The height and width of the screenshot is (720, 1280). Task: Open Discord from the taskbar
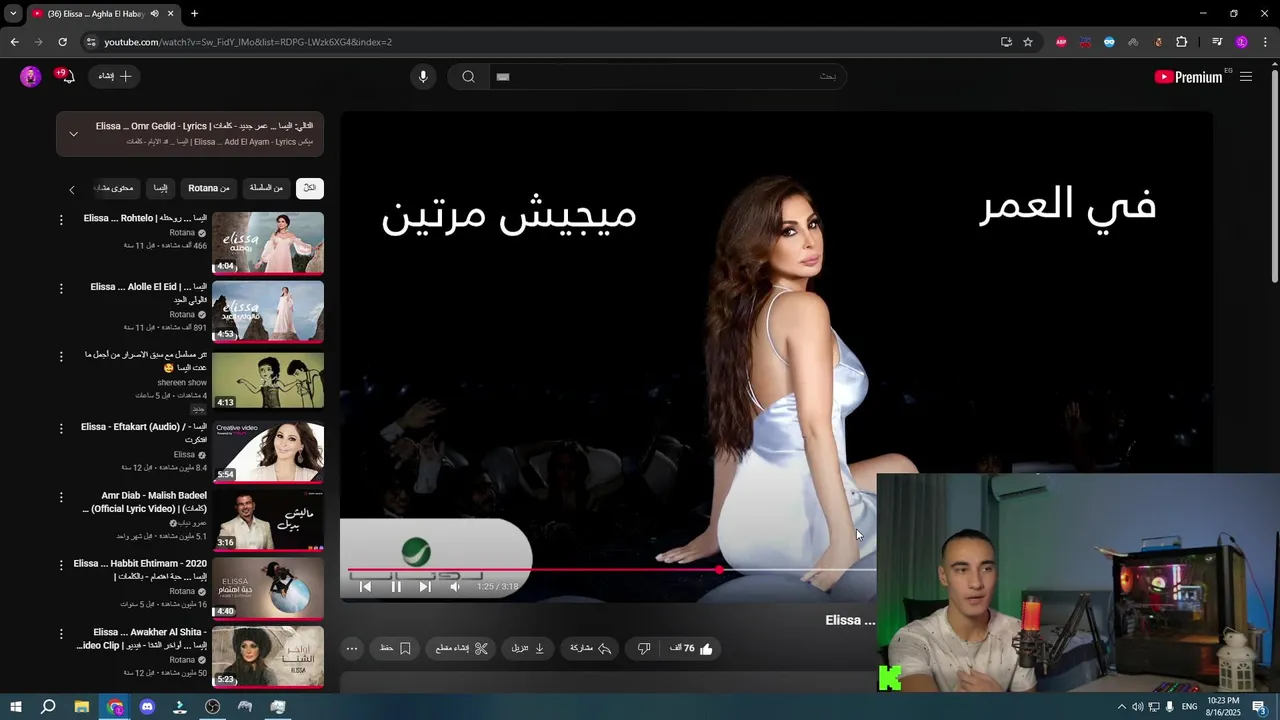(x=147, y=707)
